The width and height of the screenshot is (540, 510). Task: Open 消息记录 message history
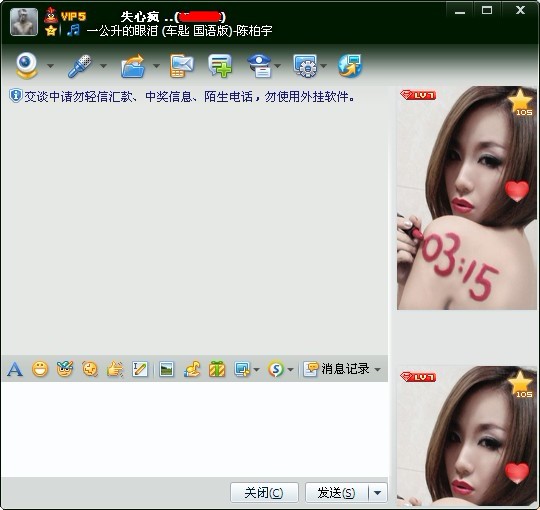tap(337, 369)
